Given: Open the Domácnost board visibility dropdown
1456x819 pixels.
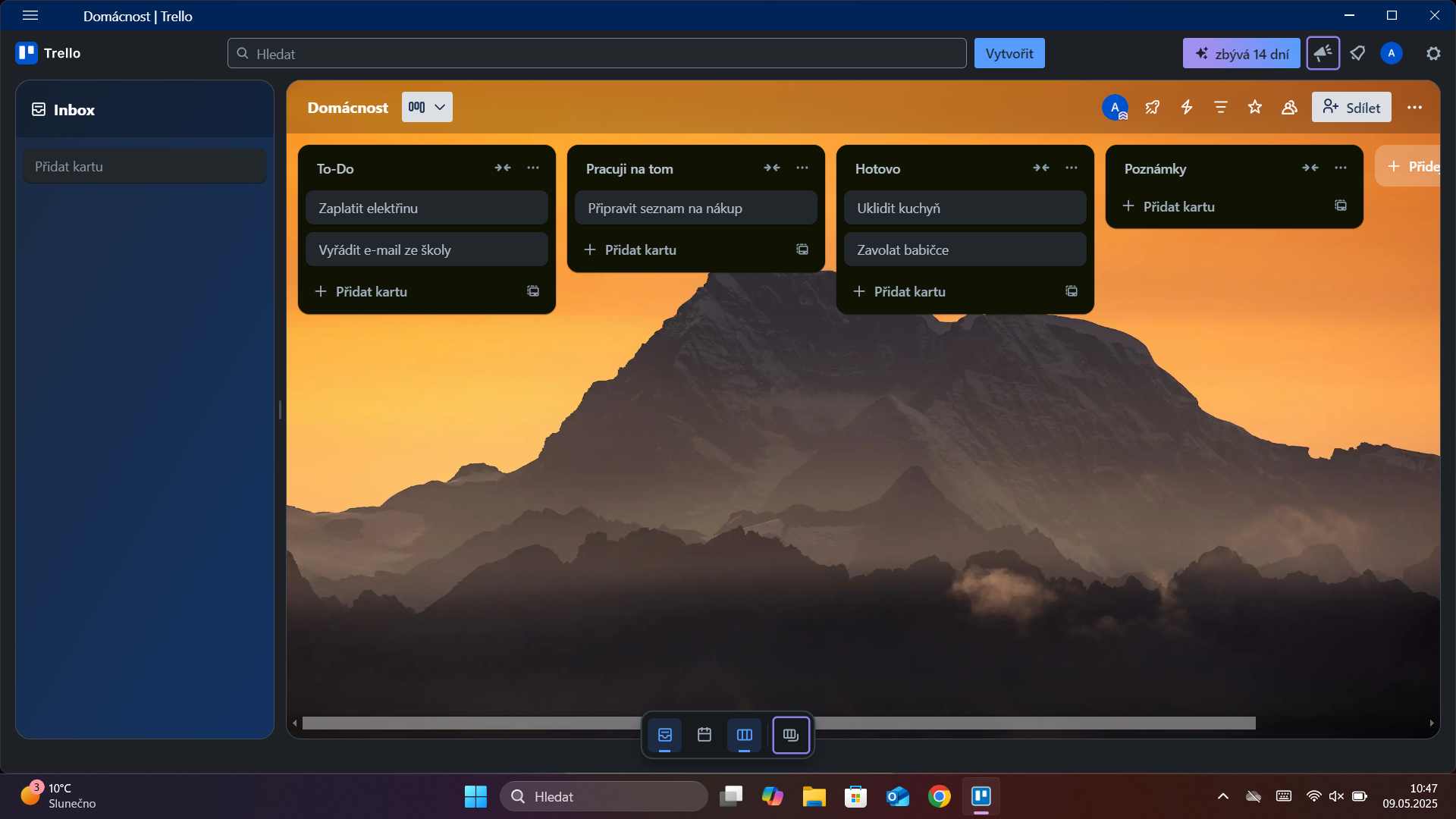Looking at the screenshot, I should (x=426, y=107).
